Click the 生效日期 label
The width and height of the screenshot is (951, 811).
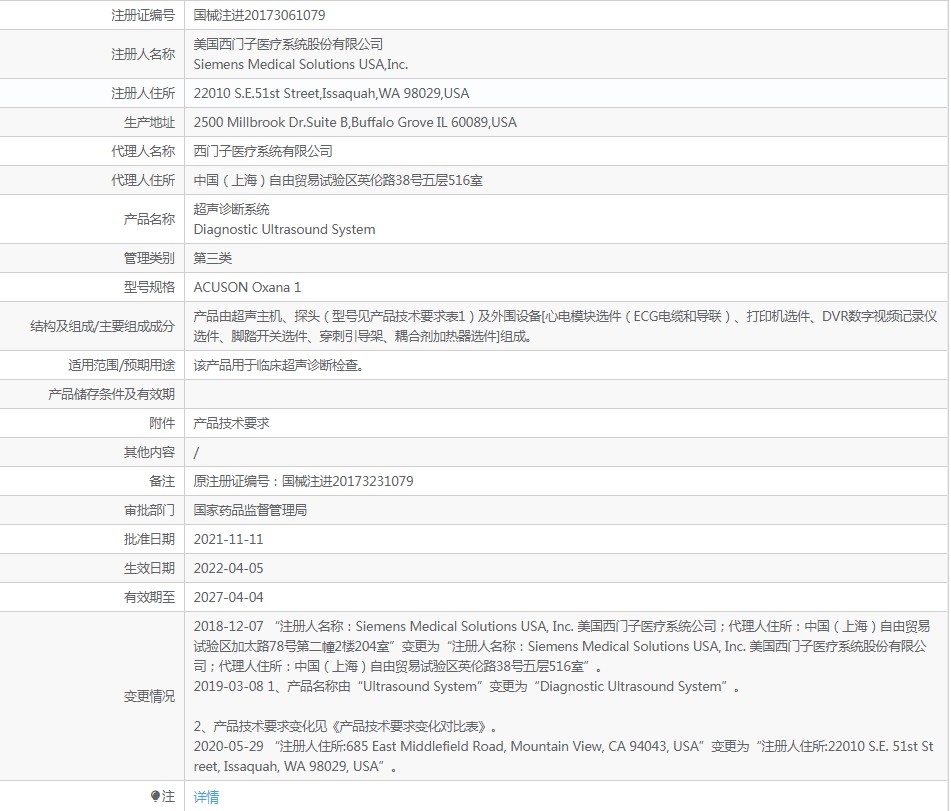point(149,568)
